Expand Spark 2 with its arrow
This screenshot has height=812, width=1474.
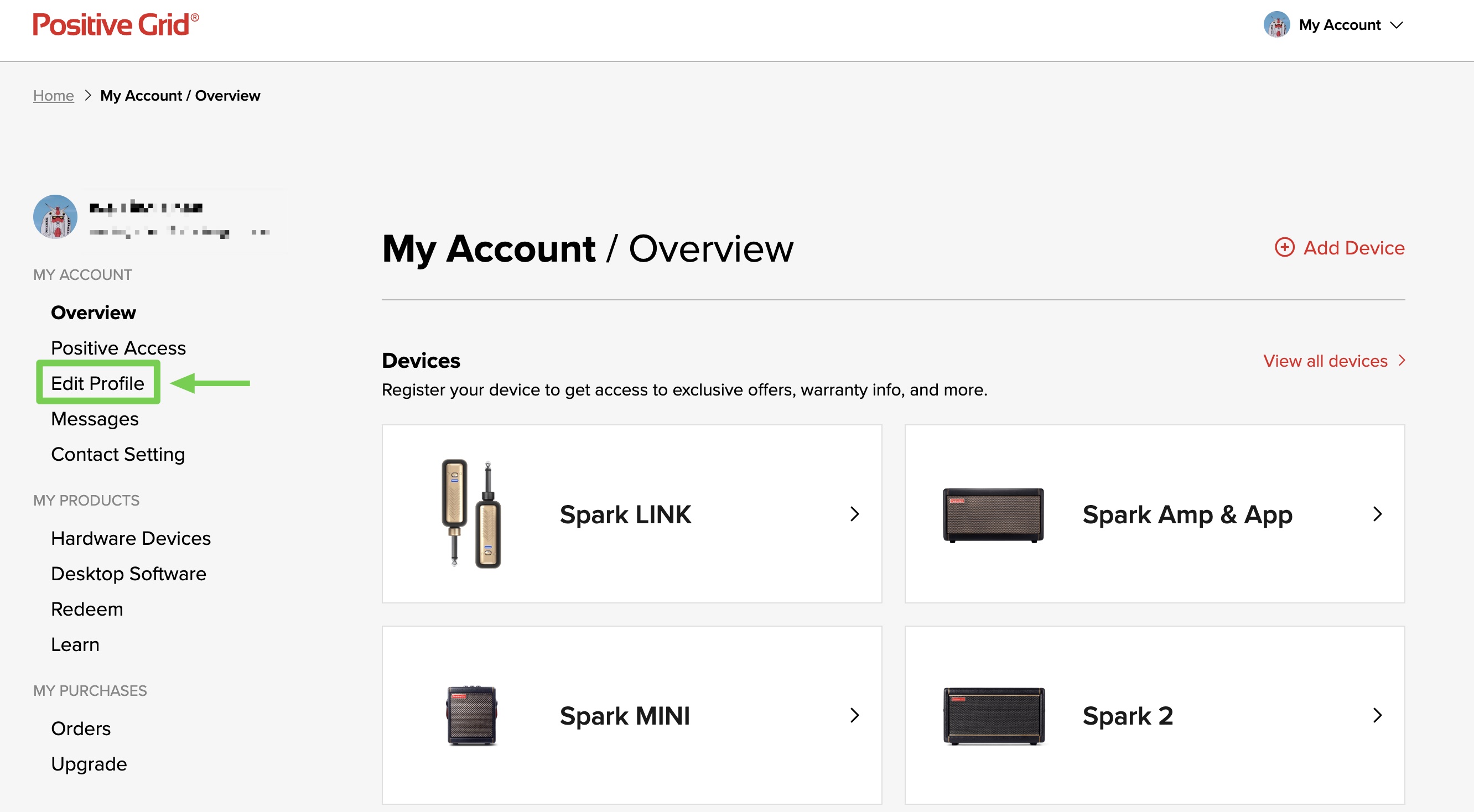click(1377, 715)
